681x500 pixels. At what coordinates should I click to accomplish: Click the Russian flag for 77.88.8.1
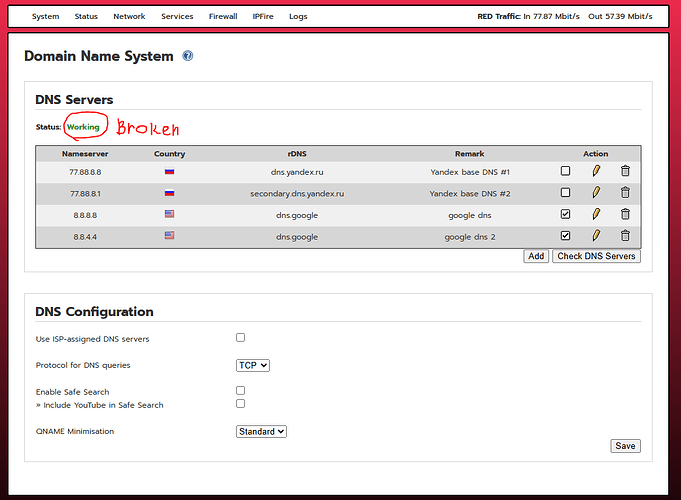pyautogui.click(x=169, y=193)
